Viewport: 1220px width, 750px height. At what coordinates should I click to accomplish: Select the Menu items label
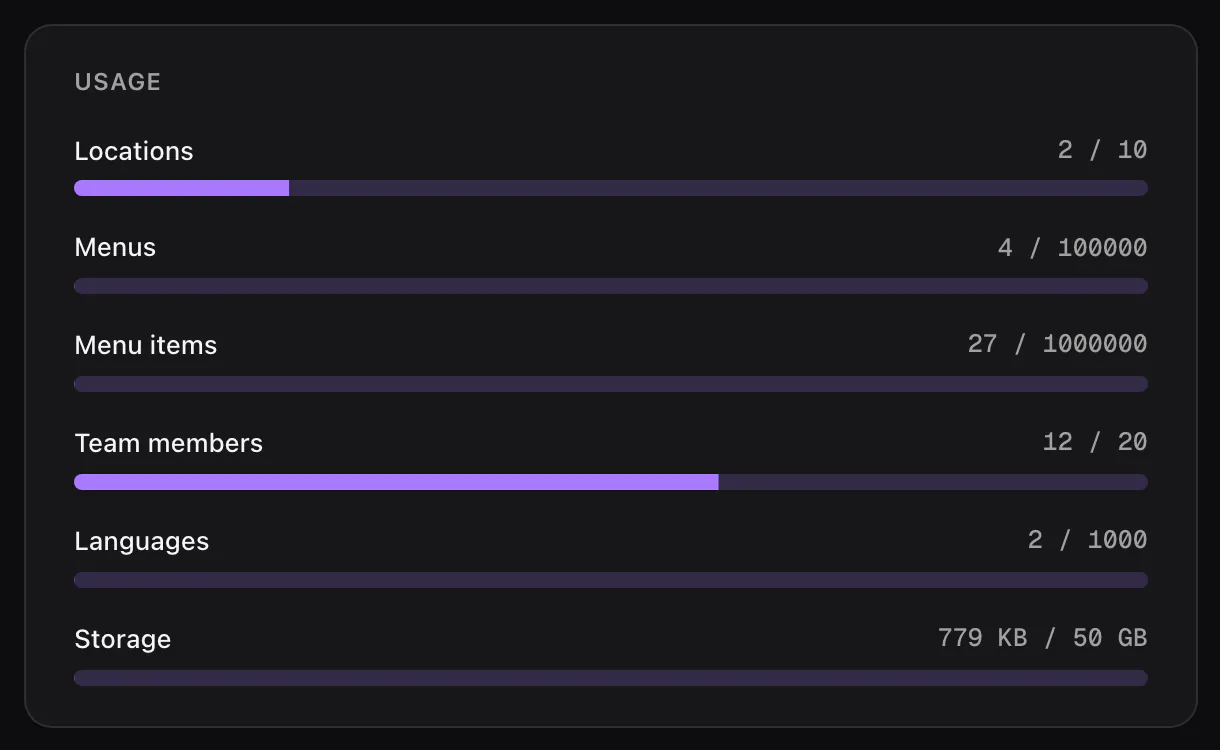[x=146, y=345]
